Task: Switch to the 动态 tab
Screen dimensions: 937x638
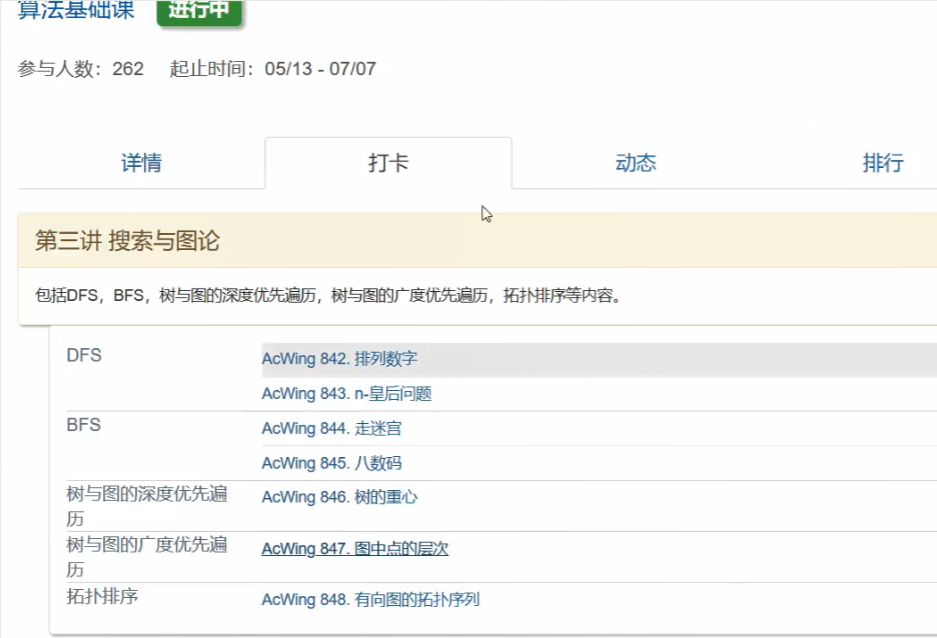Action: [635, 163]
